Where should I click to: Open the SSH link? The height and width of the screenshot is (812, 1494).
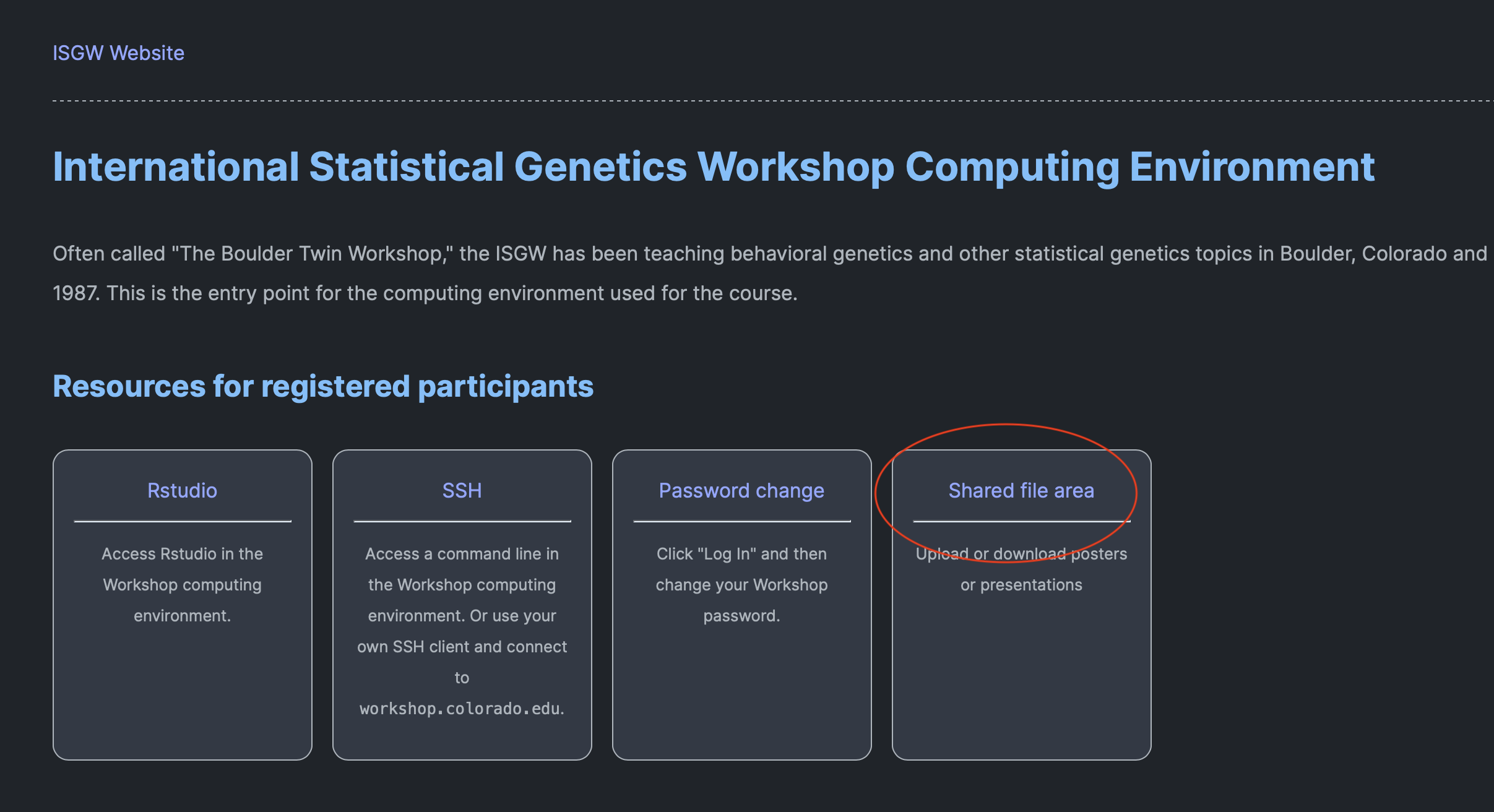[462, 490]
